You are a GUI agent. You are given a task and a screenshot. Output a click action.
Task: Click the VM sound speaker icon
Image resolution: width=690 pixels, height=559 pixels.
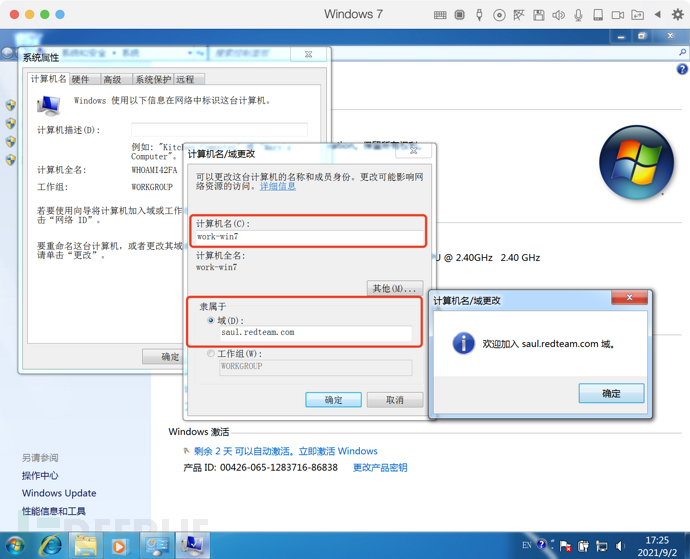click(558, 15)
